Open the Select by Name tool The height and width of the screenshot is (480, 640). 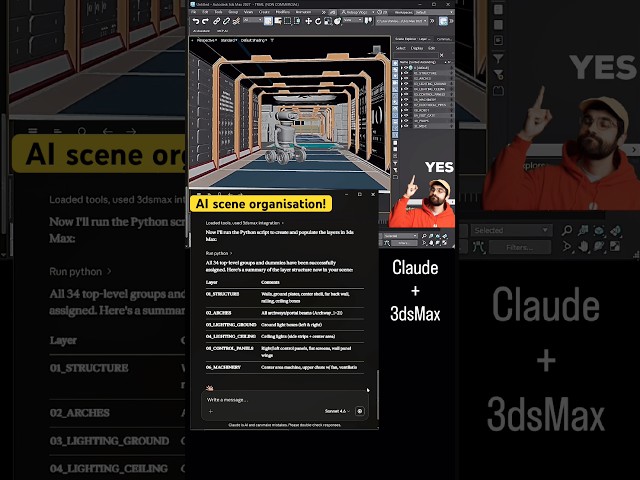coord(278,21)
